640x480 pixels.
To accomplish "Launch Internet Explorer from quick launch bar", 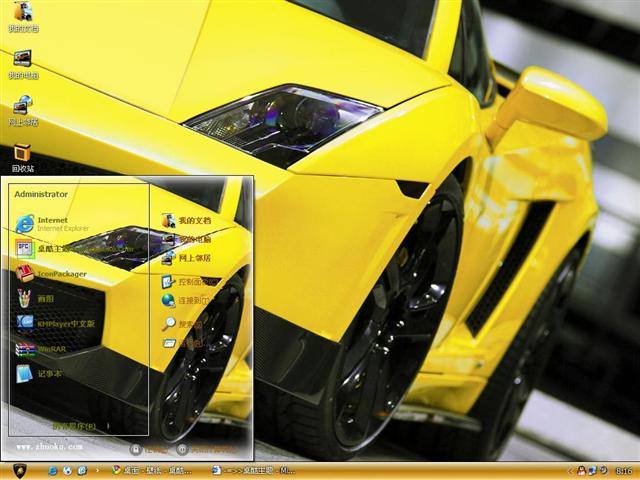I will (52, 471).
